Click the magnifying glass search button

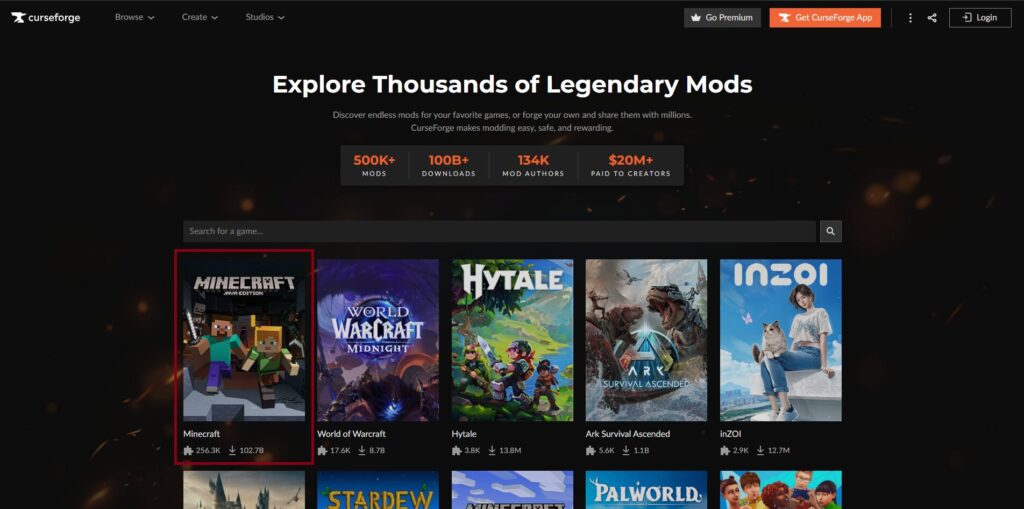point(831,231)
